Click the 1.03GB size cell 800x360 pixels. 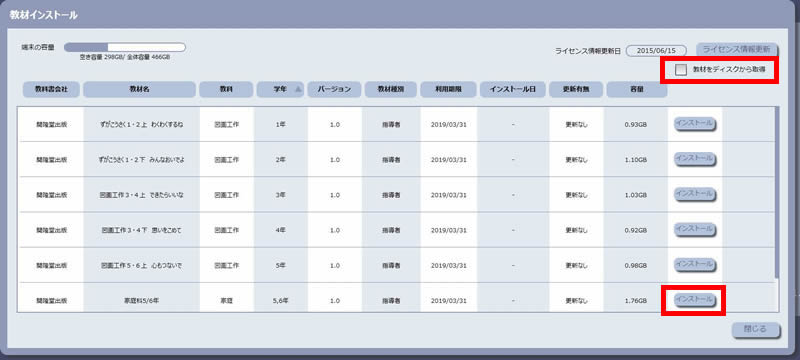(x=636, y=195)
